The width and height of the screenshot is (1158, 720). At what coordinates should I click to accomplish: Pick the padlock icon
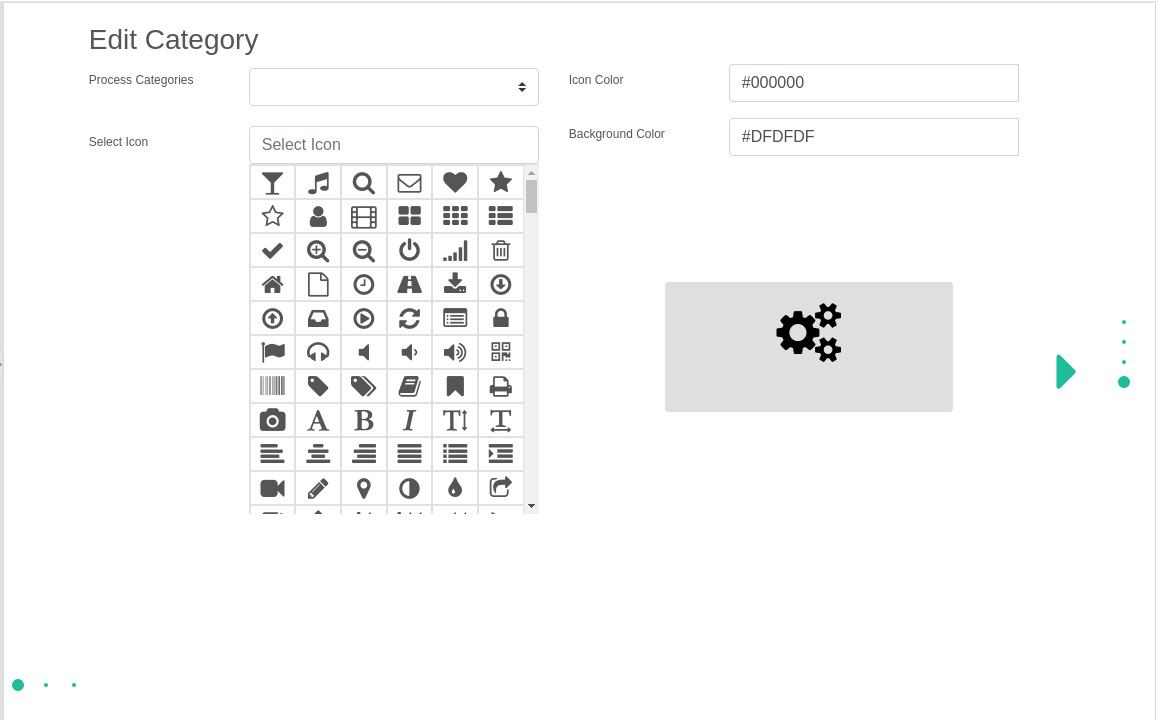501,318
